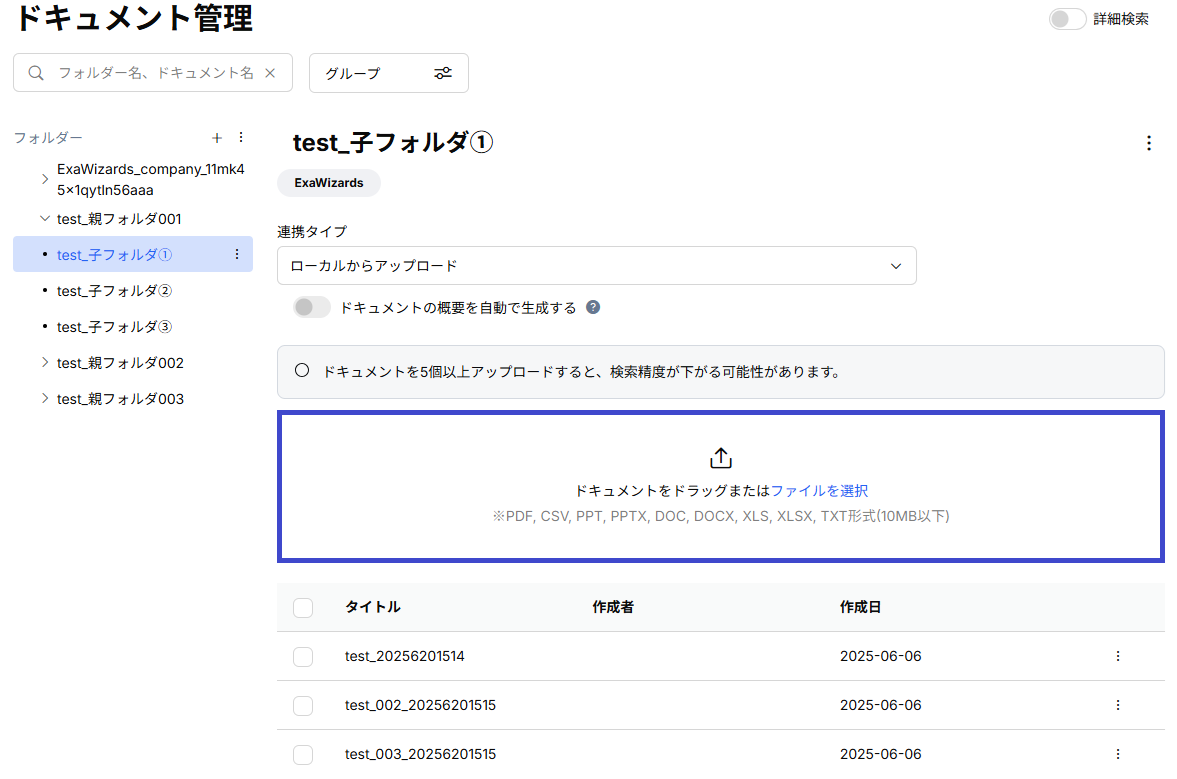Click the help question mark icon
This screenshot has width=1177, height=779.
coord(593,307)
